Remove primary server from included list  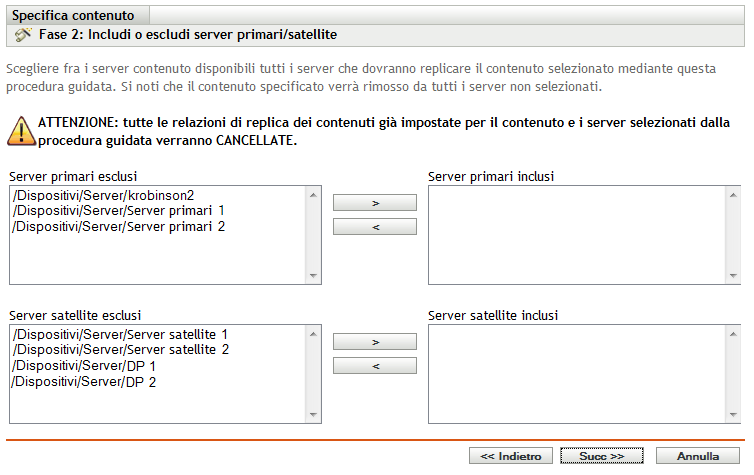pos(375,227)
